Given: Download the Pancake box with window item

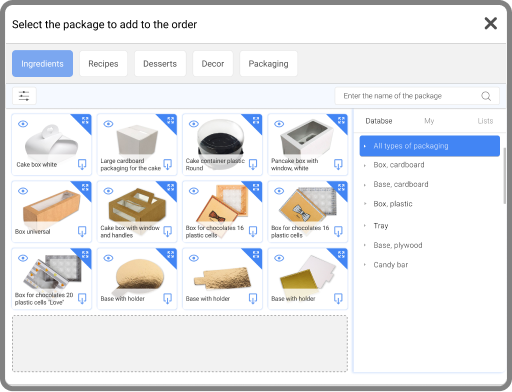Looking at the screenshot, I should click(338, 164).
